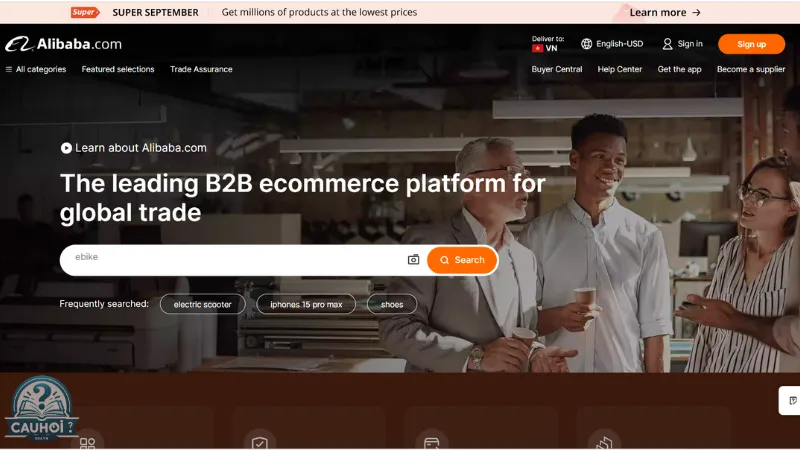Open the All categories hamburger menu icon

(x=9, y=69)
